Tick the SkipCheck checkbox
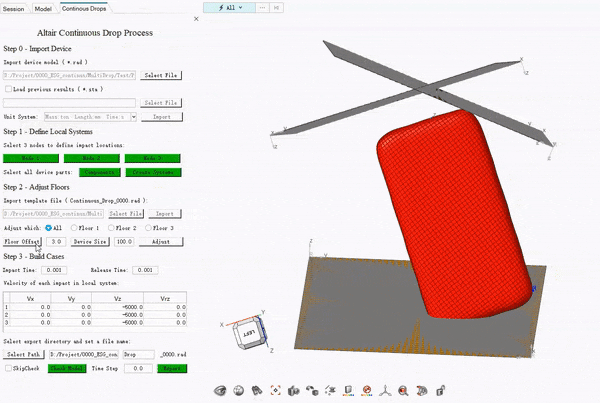 click(8, 368)
